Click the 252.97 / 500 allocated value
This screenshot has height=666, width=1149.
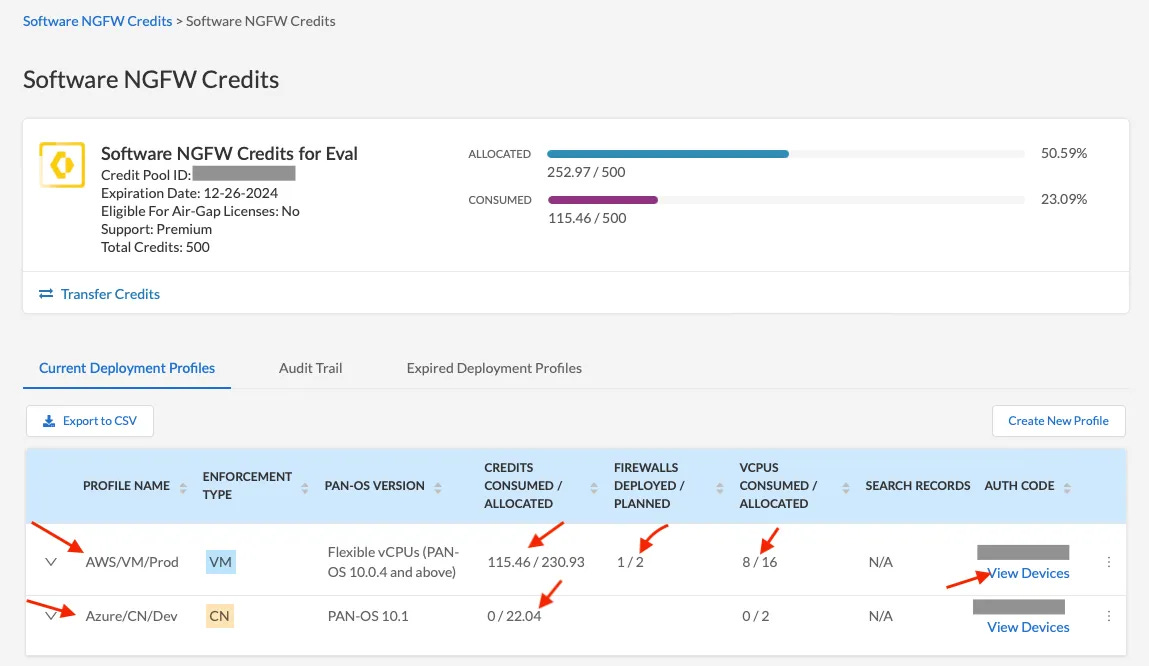[x=586, y=172]
